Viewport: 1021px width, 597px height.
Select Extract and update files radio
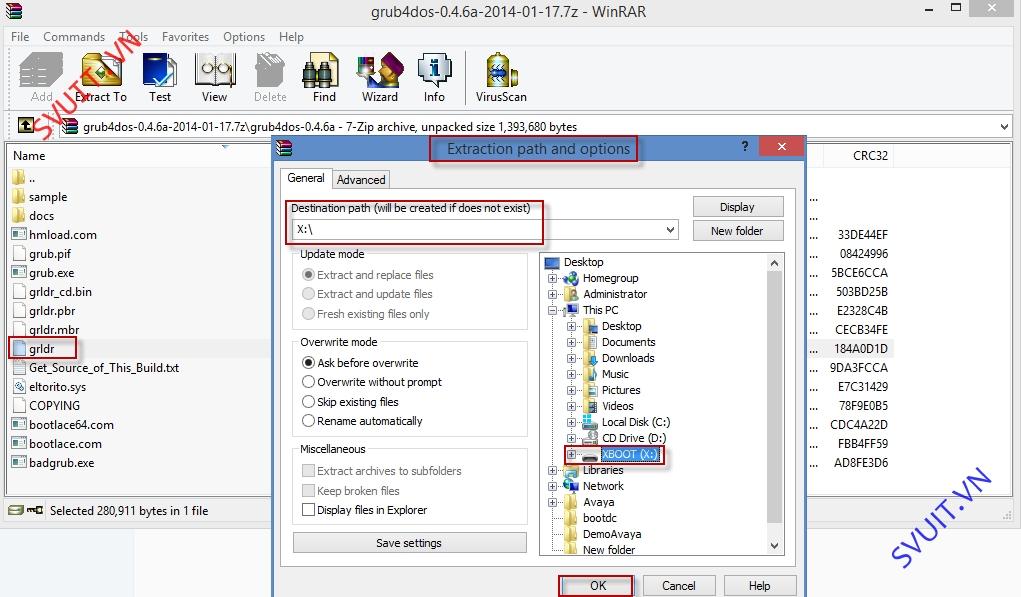pyautogui.click(x=309, y=294)
